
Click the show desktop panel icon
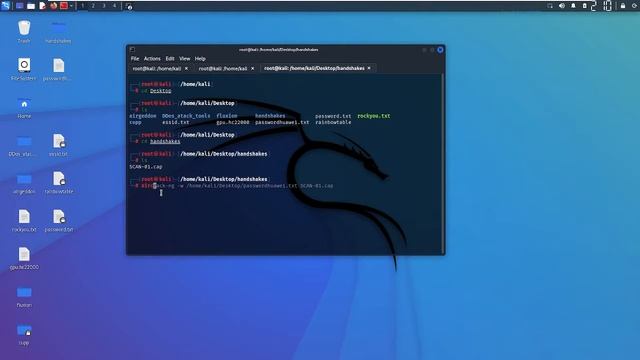[x=20, y=6]
